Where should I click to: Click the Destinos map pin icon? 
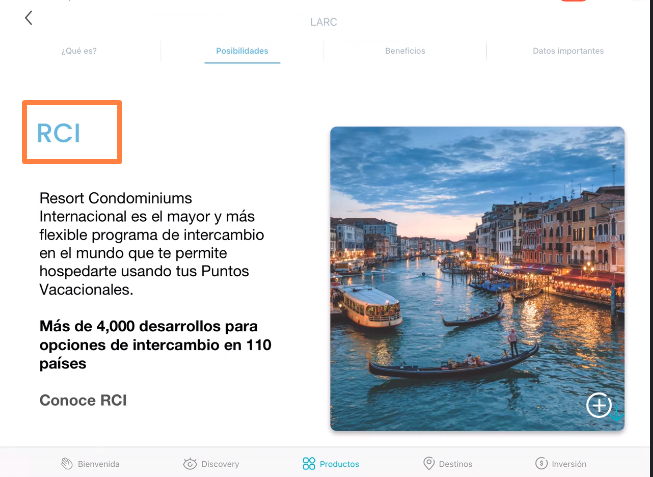click(x=429, y=463)
